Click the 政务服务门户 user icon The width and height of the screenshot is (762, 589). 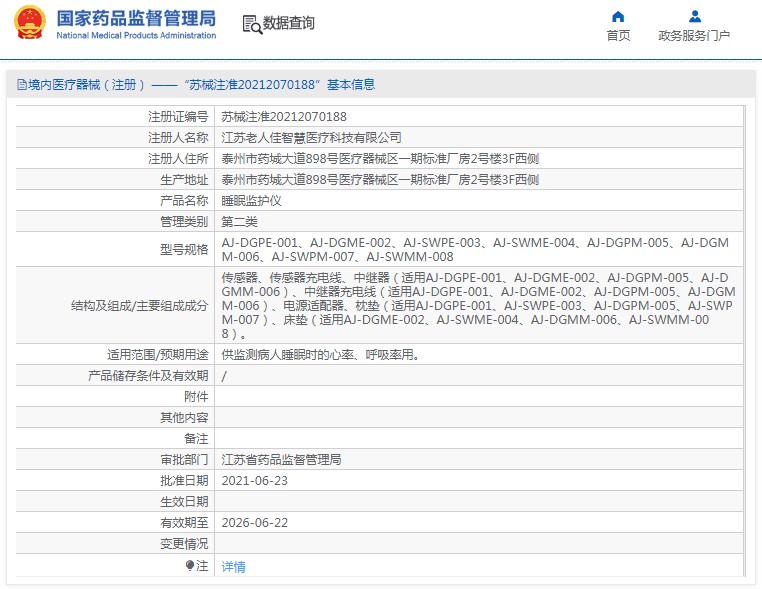point(695,17)
